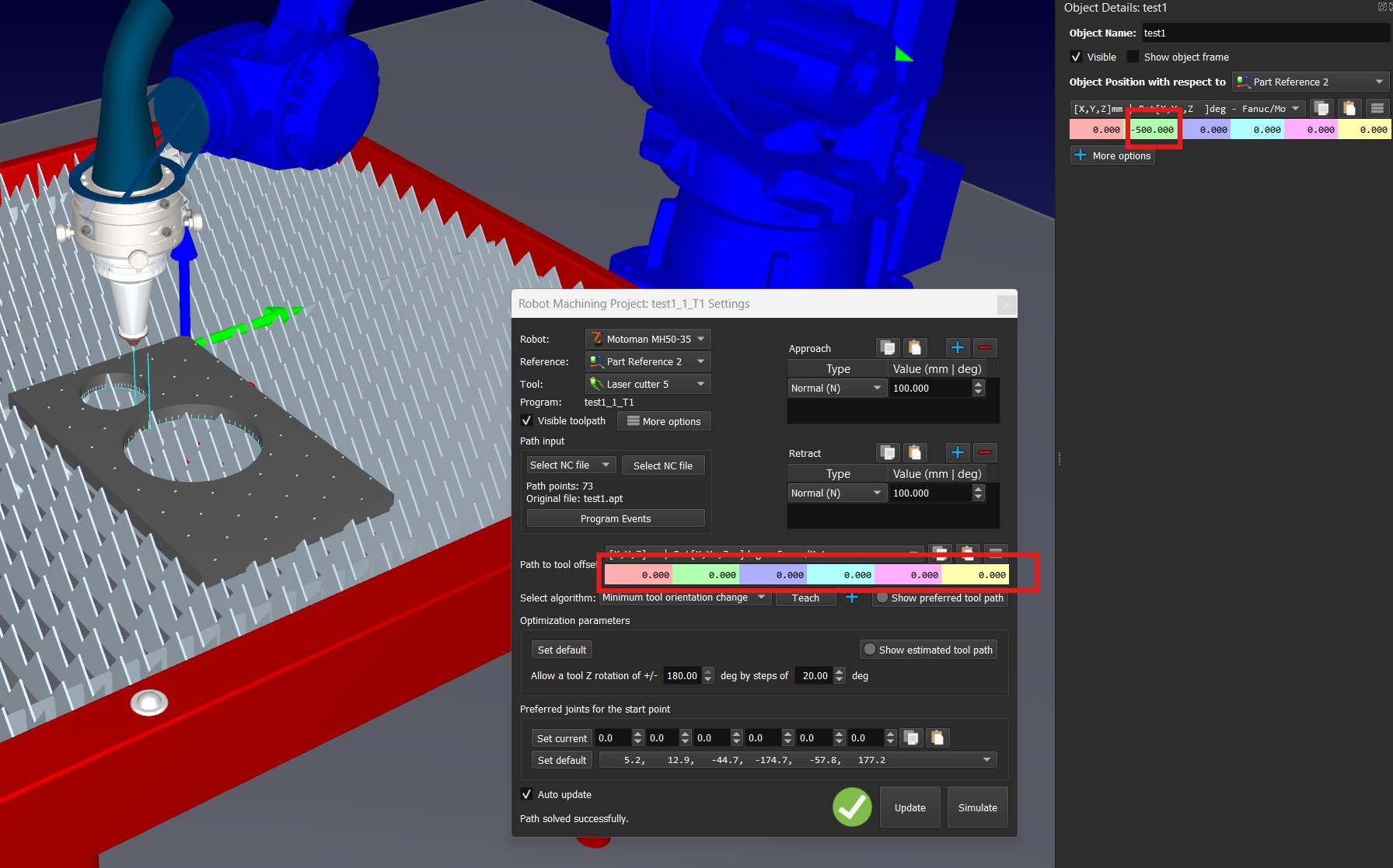Viewport: 1393px width, 868px height.
Task: Open the Select algorithm dropdown
Action: (684, 598)
